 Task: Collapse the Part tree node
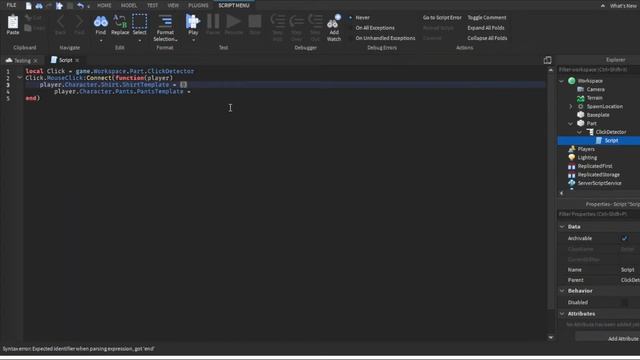point(571,123)
